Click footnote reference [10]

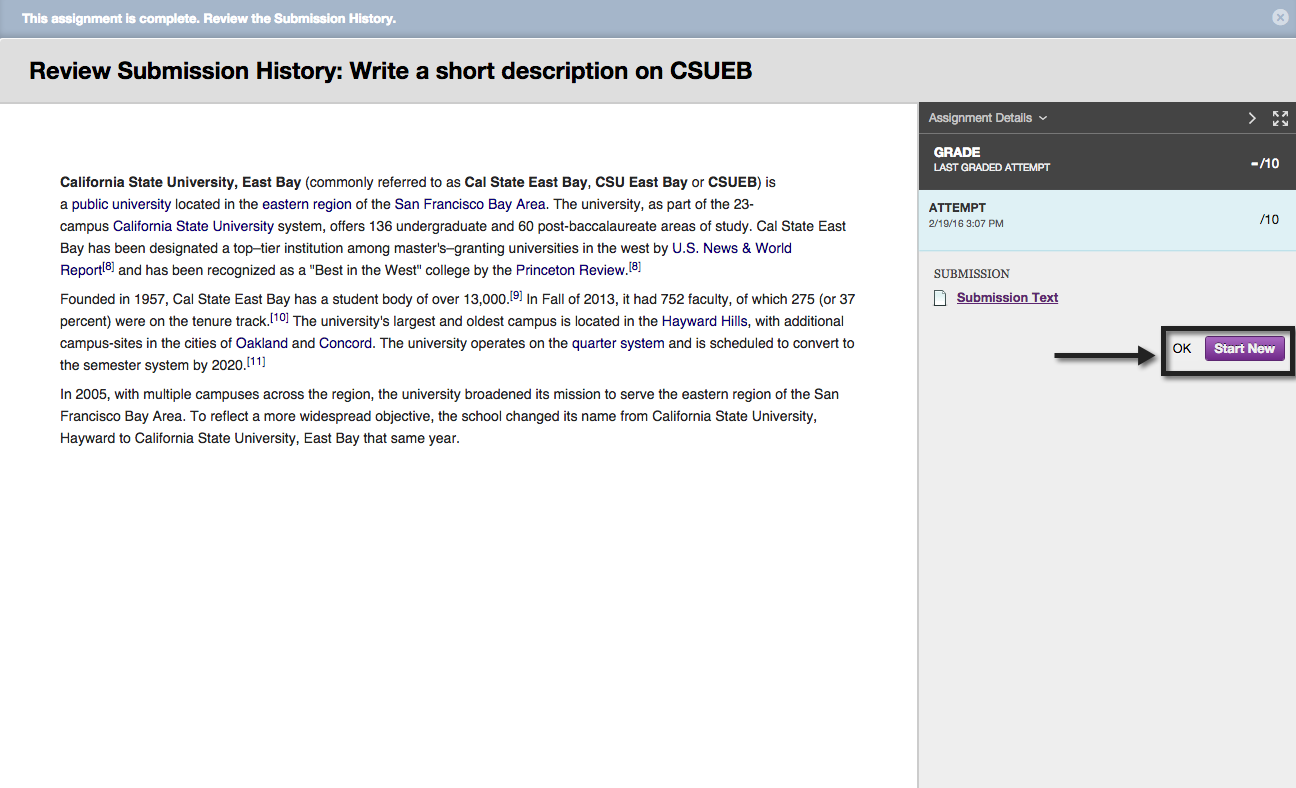tap(279, 317)
